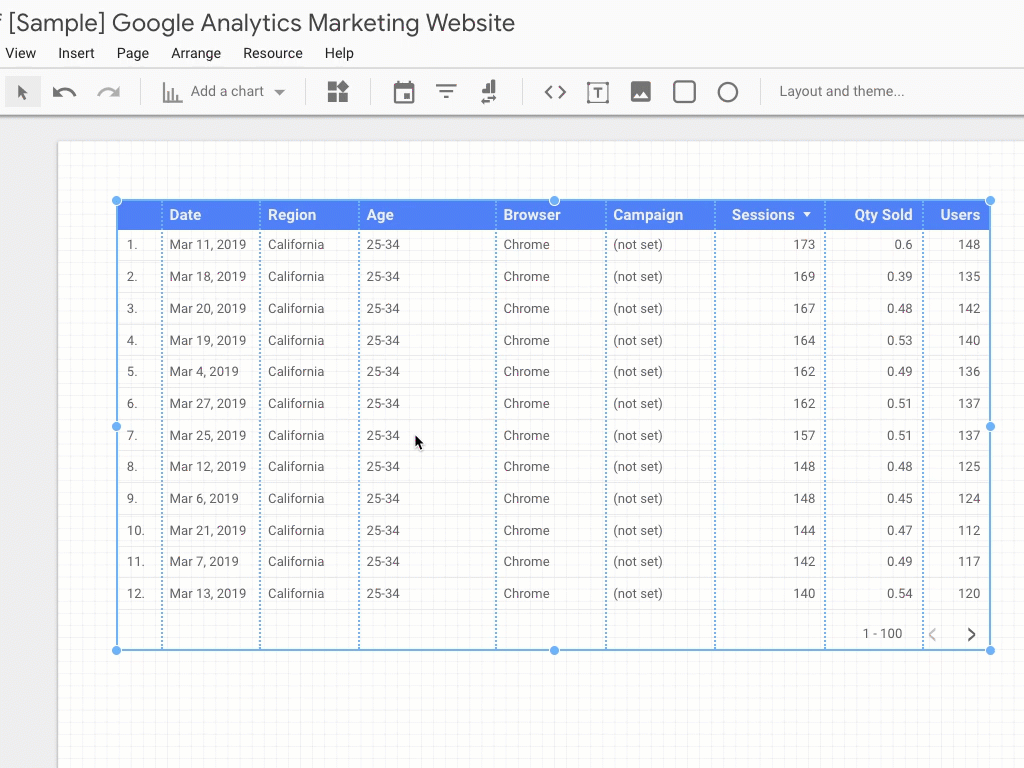Open Layout and theme settings
1024x768 pixels.
[841, 91]
